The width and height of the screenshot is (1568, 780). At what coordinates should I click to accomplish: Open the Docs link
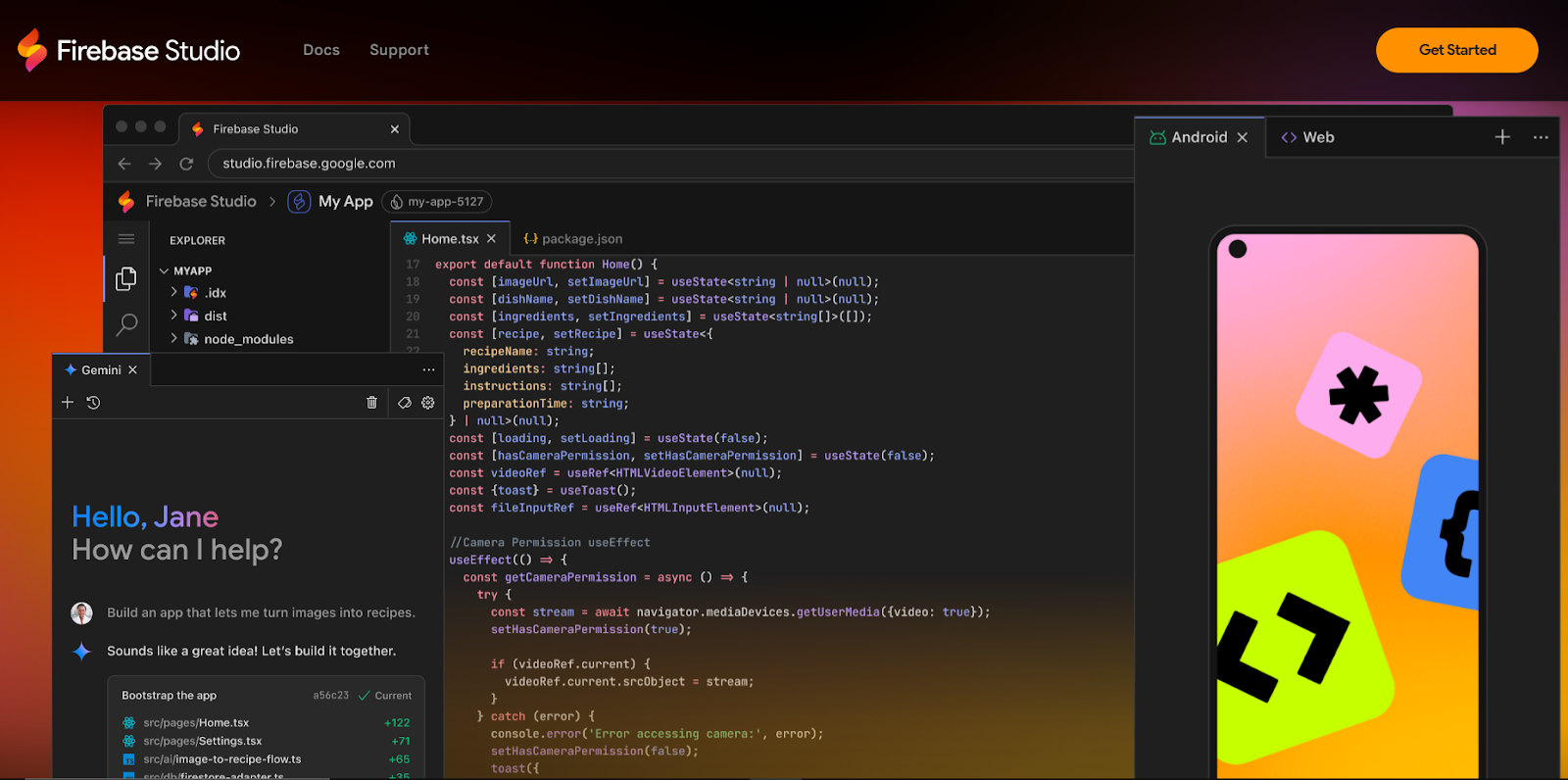click(x=321, y=50)
